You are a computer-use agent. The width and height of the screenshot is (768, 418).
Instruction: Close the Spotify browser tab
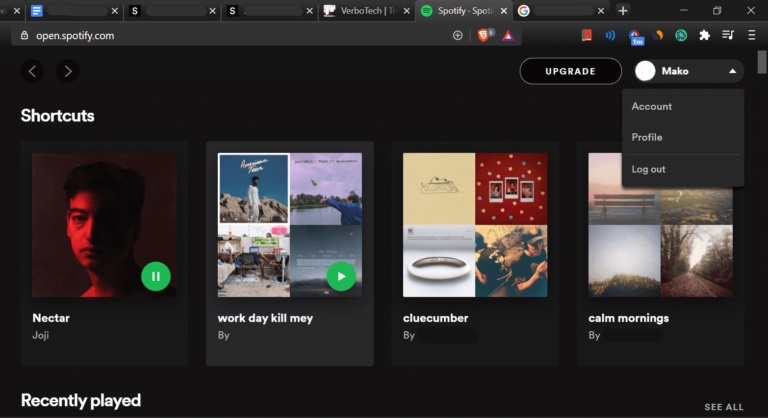tap(504, 11)
